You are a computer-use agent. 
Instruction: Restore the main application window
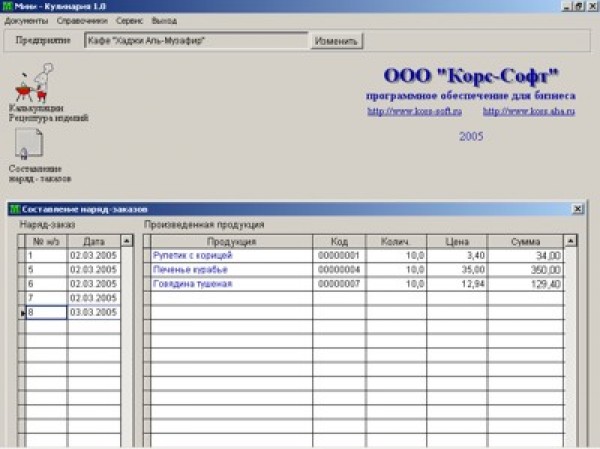tap(579, 6)
